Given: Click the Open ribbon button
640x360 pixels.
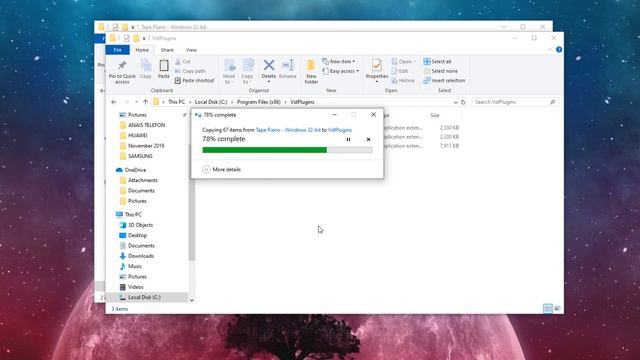Looking at the screenshot, I should coord(403,61).
